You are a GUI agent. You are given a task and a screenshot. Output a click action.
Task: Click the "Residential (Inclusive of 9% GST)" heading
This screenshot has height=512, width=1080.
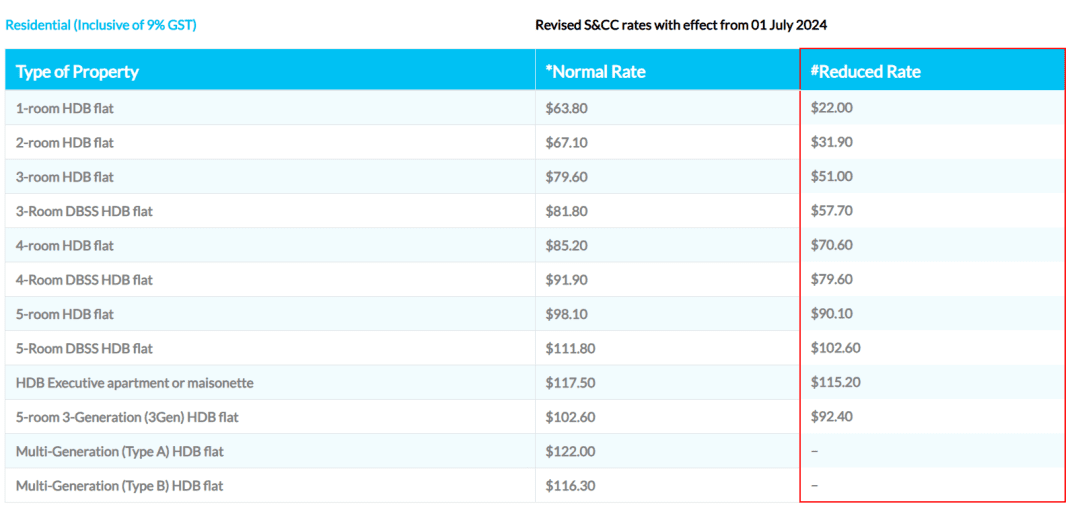101,25
